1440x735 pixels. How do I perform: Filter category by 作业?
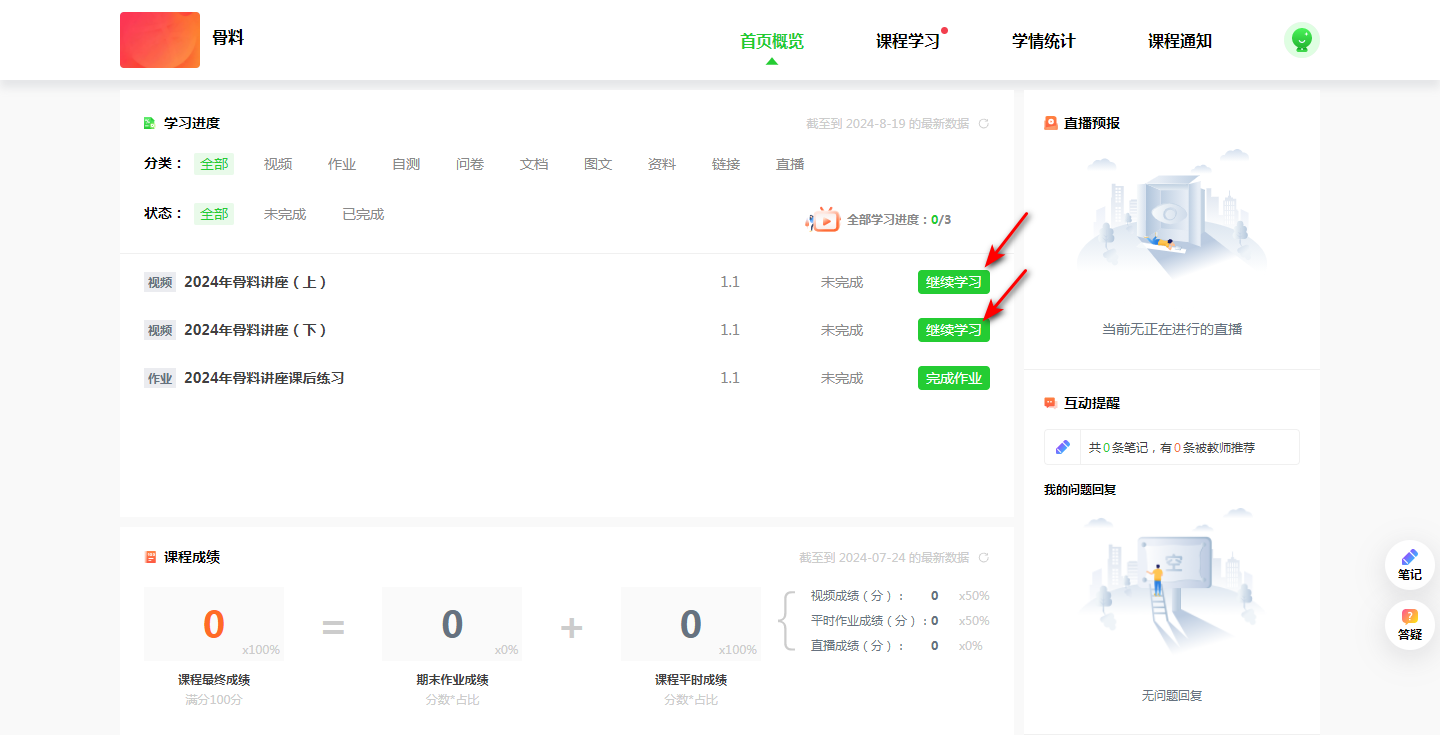pos(342,164)
